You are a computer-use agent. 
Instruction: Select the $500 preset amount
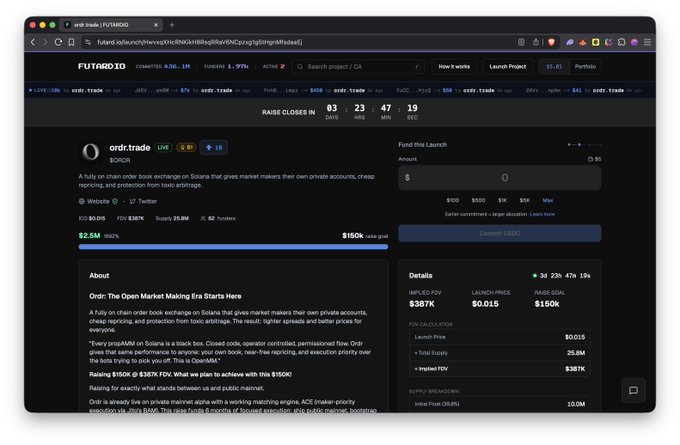click(478, 200)
